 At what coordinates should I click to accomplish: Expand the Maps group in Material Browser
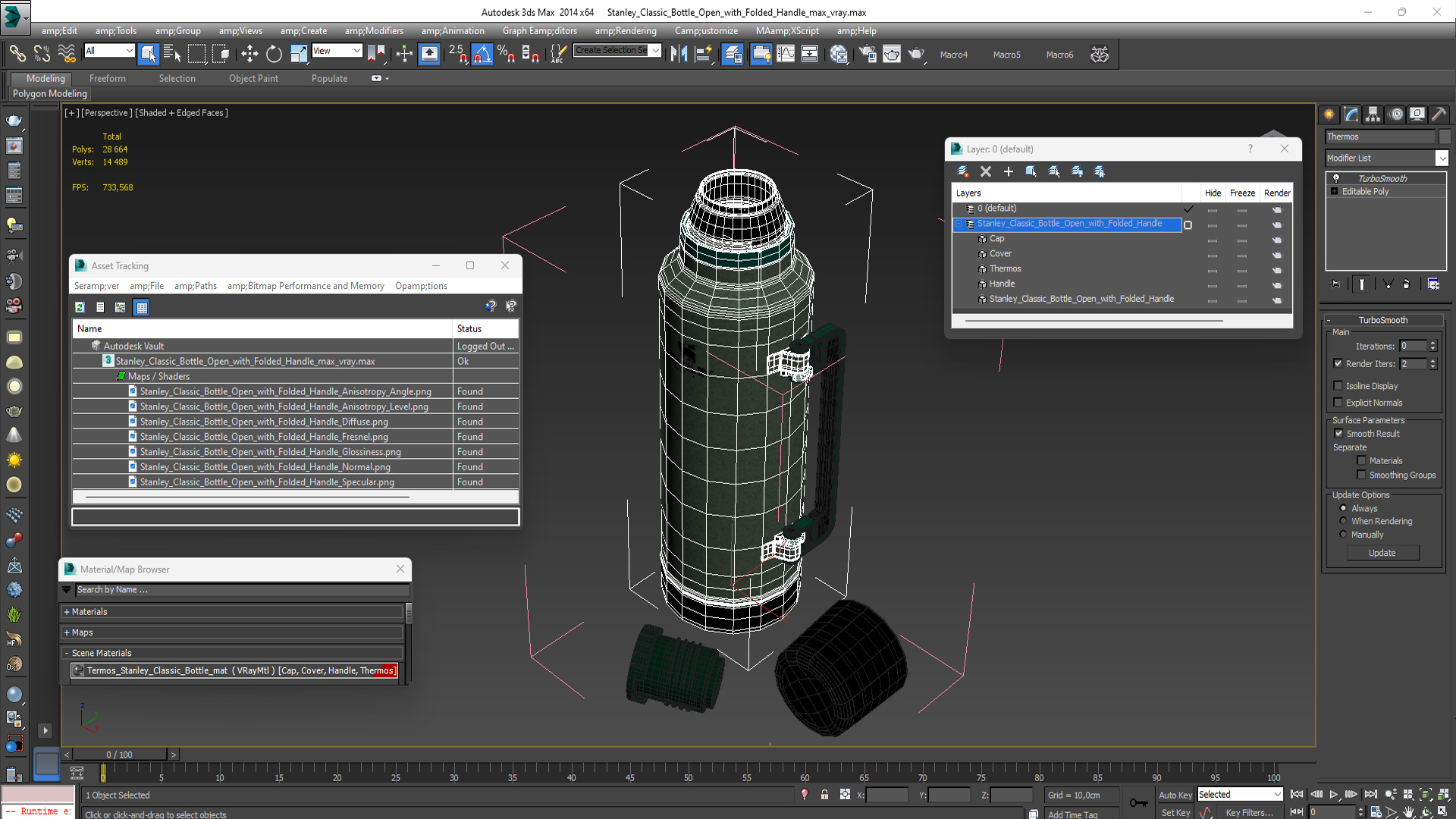coord(67,632)
